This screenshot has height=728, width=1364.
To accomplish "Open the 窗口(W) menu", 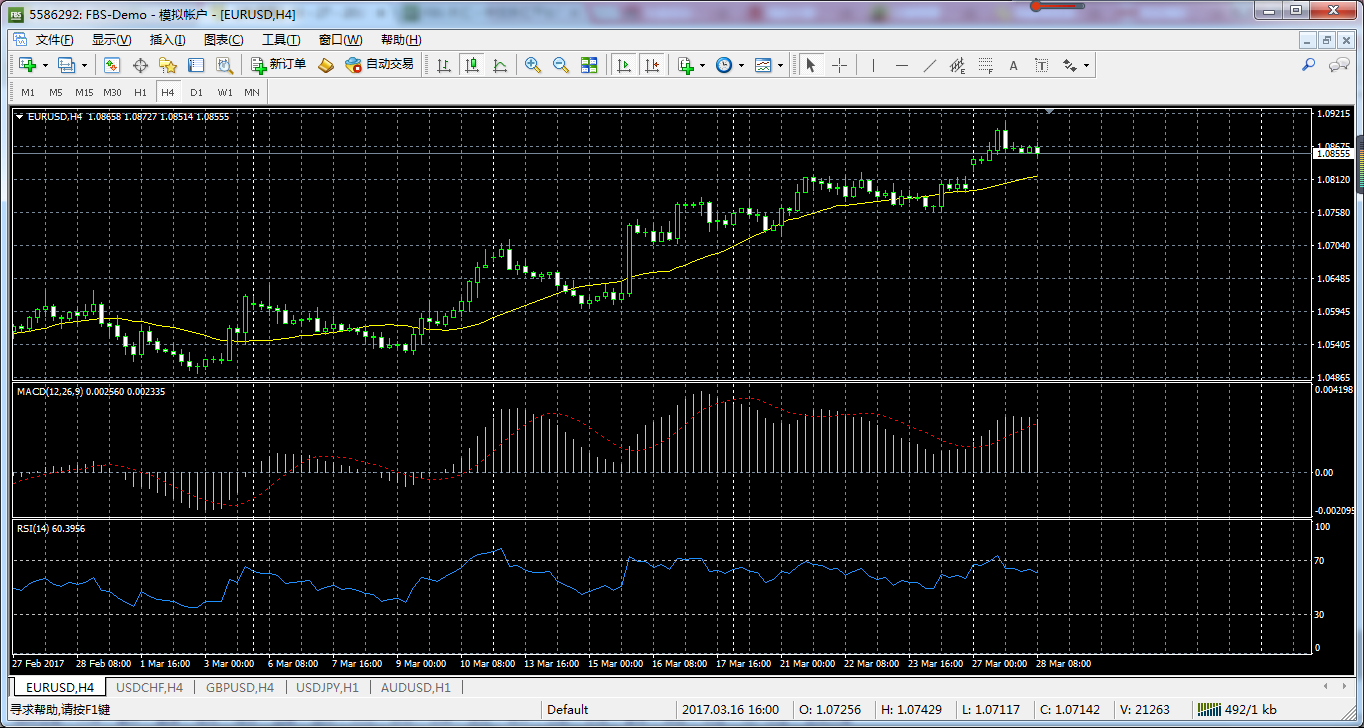I will (341, 40).
